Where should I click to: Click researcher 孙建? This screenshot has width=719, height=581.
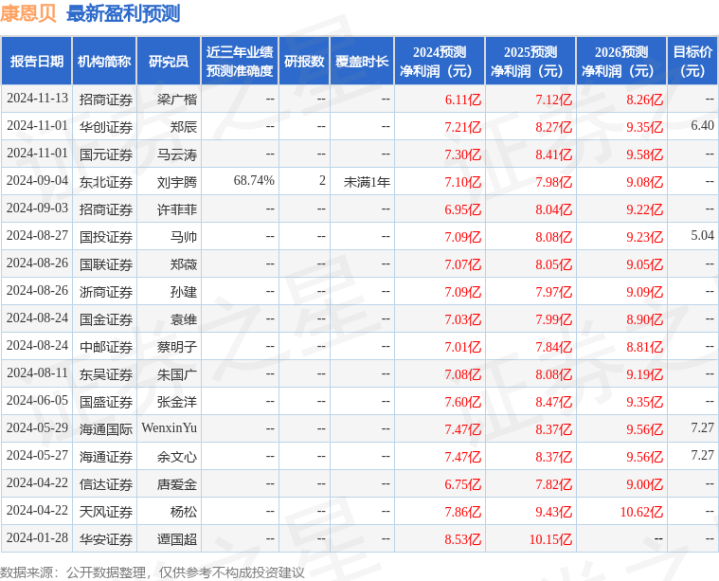pos(183,292)
